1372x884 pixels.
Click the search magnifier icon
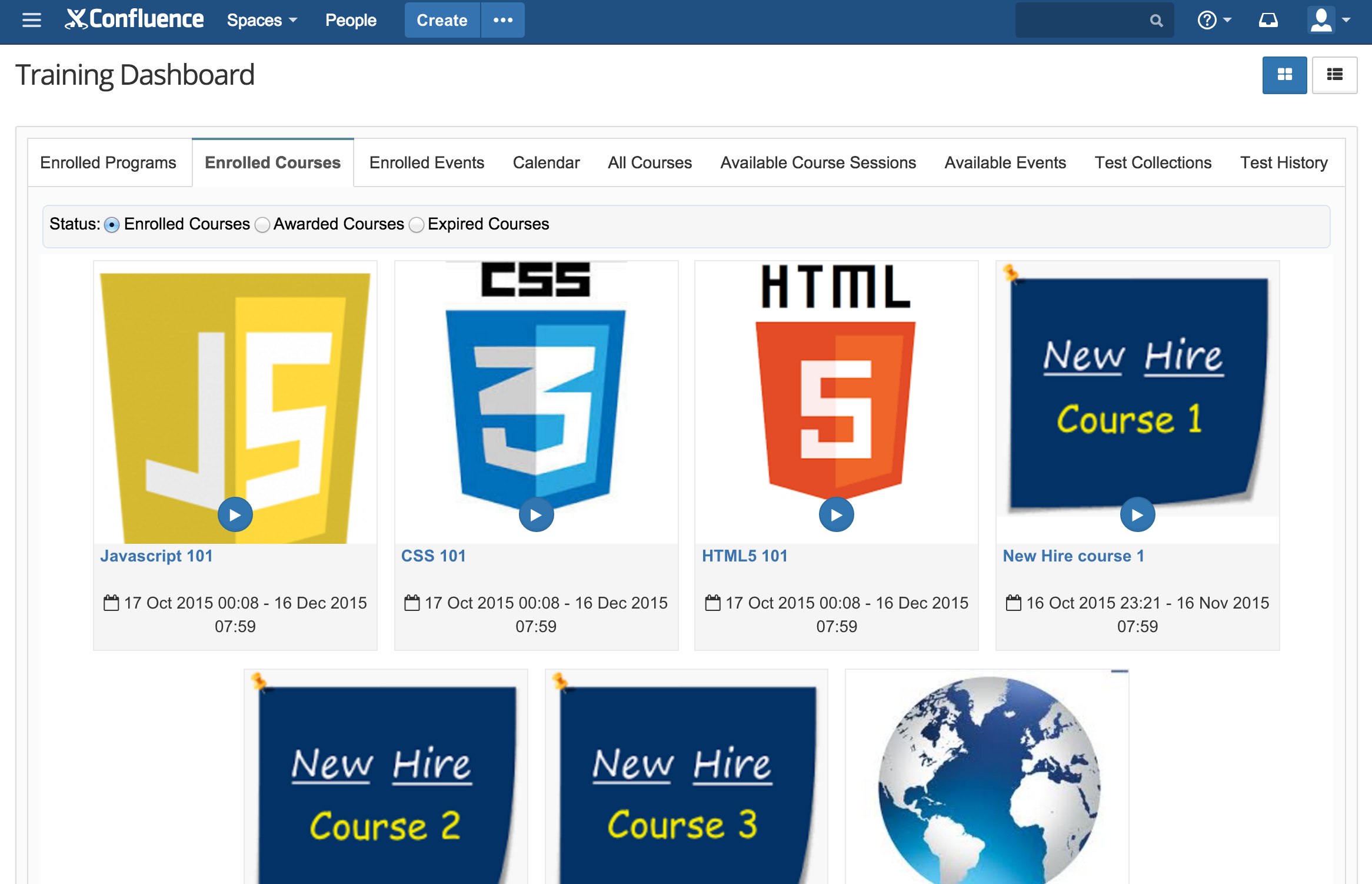1156,21
